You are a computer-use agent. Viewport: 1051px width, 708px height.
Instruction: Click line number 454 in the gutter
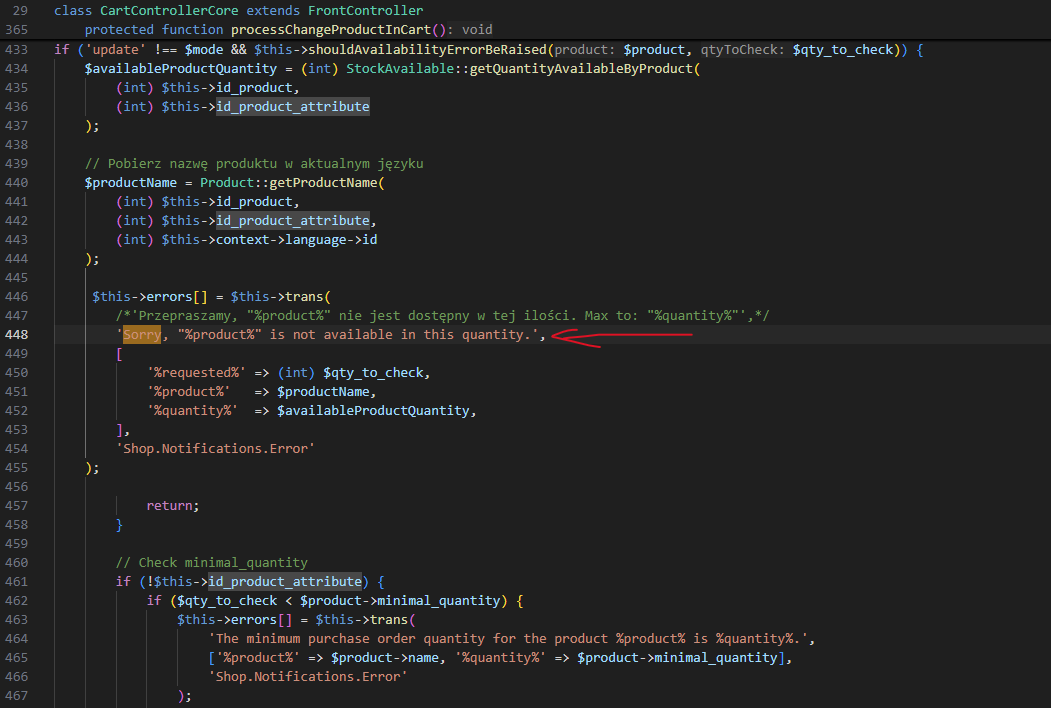17,449
